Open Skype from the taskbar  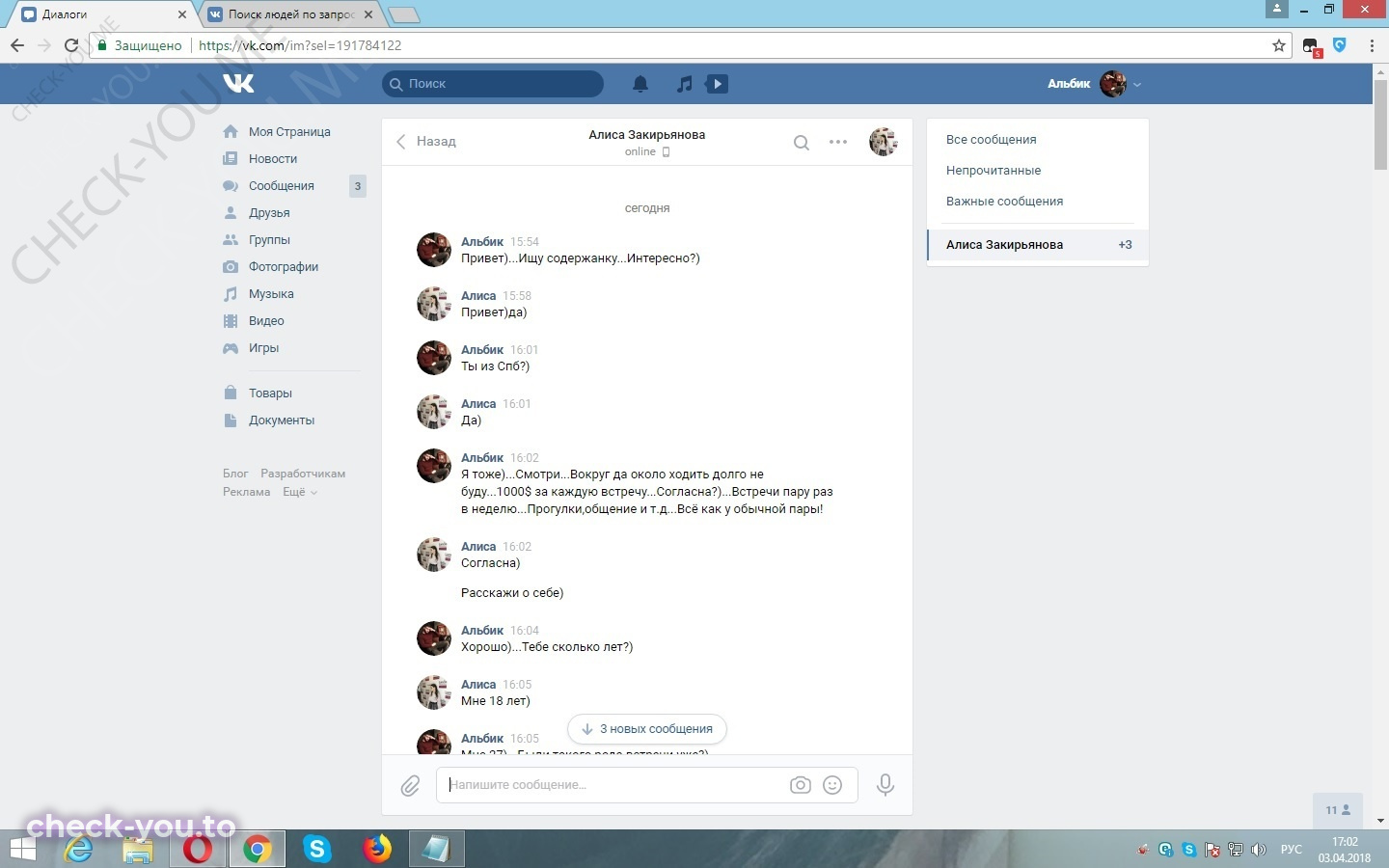[x=316, y=849]
